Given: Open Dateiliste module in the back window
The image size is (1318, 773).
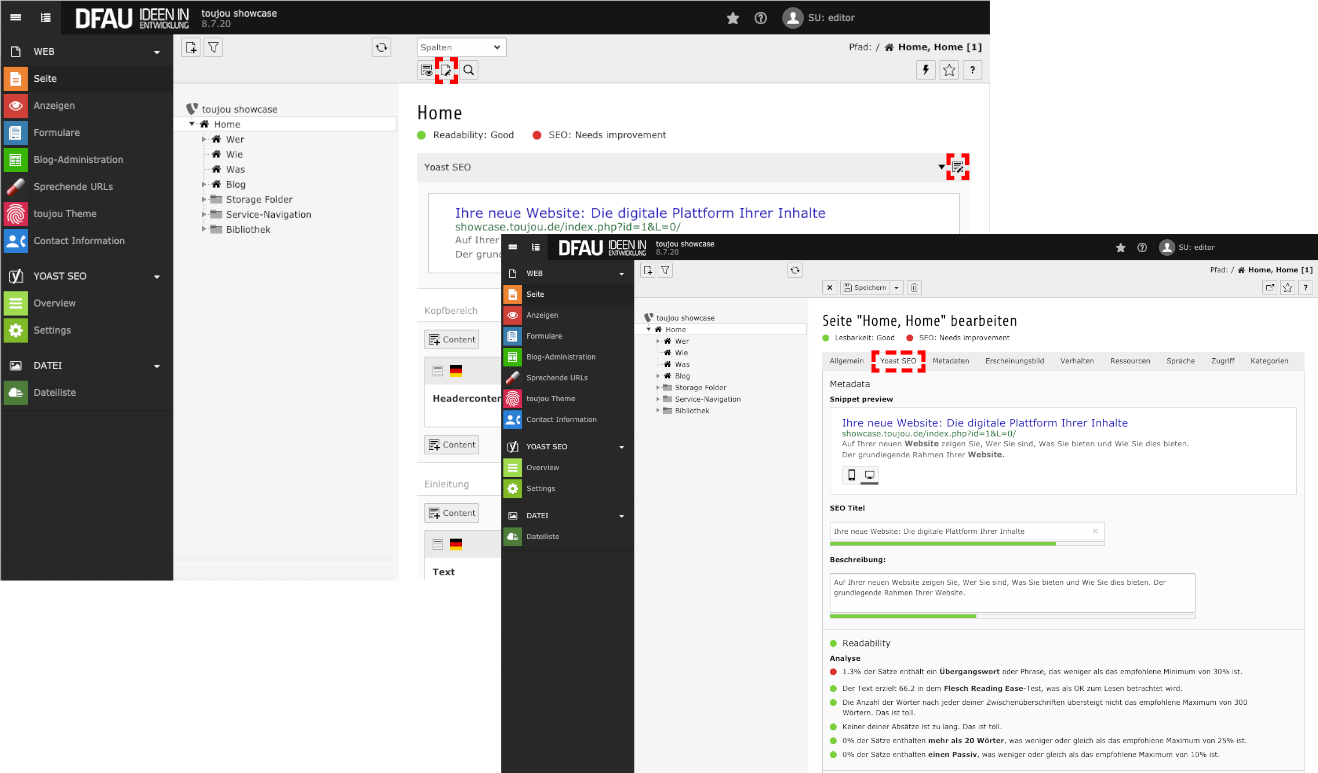Looking at the screenshot, I should [x=86, y=392].
